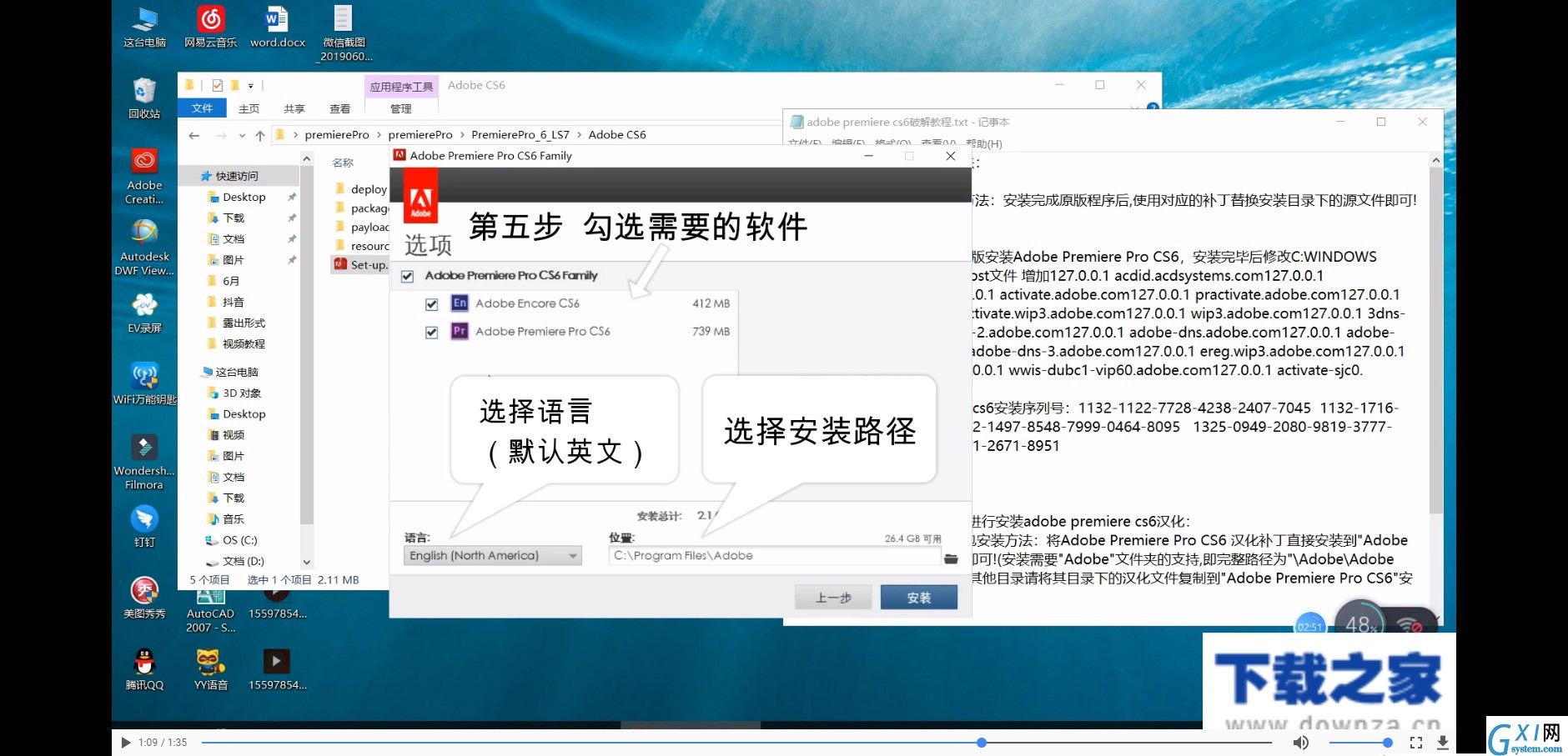Viewport: 1568px width, 756px height.
Task: Click Adobe CS6 breadcrumb segment
Action: coord(617,134)
